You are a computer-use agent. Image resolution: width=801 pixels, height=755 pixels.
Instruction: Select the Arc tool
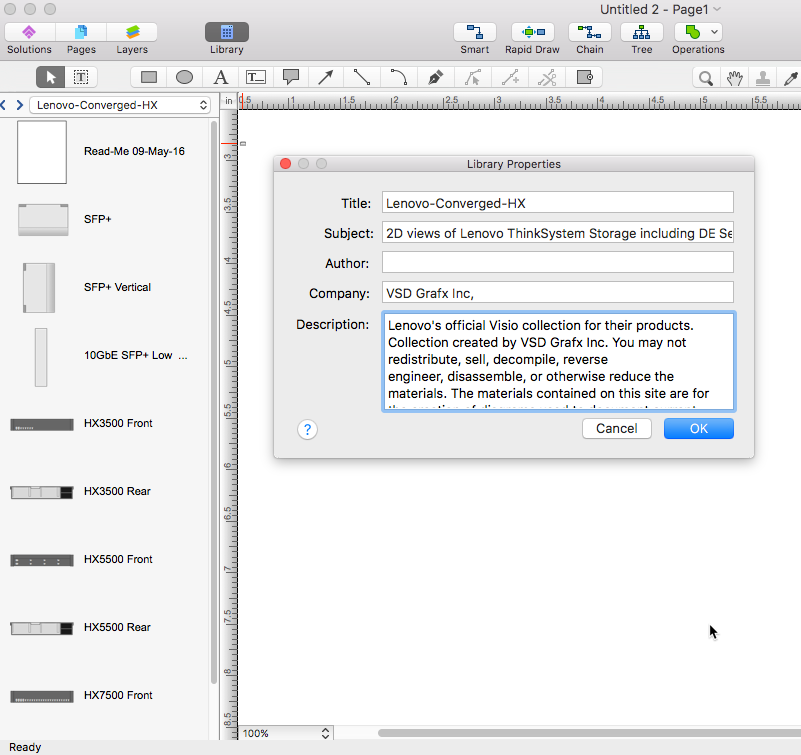[x=398, y=78]
